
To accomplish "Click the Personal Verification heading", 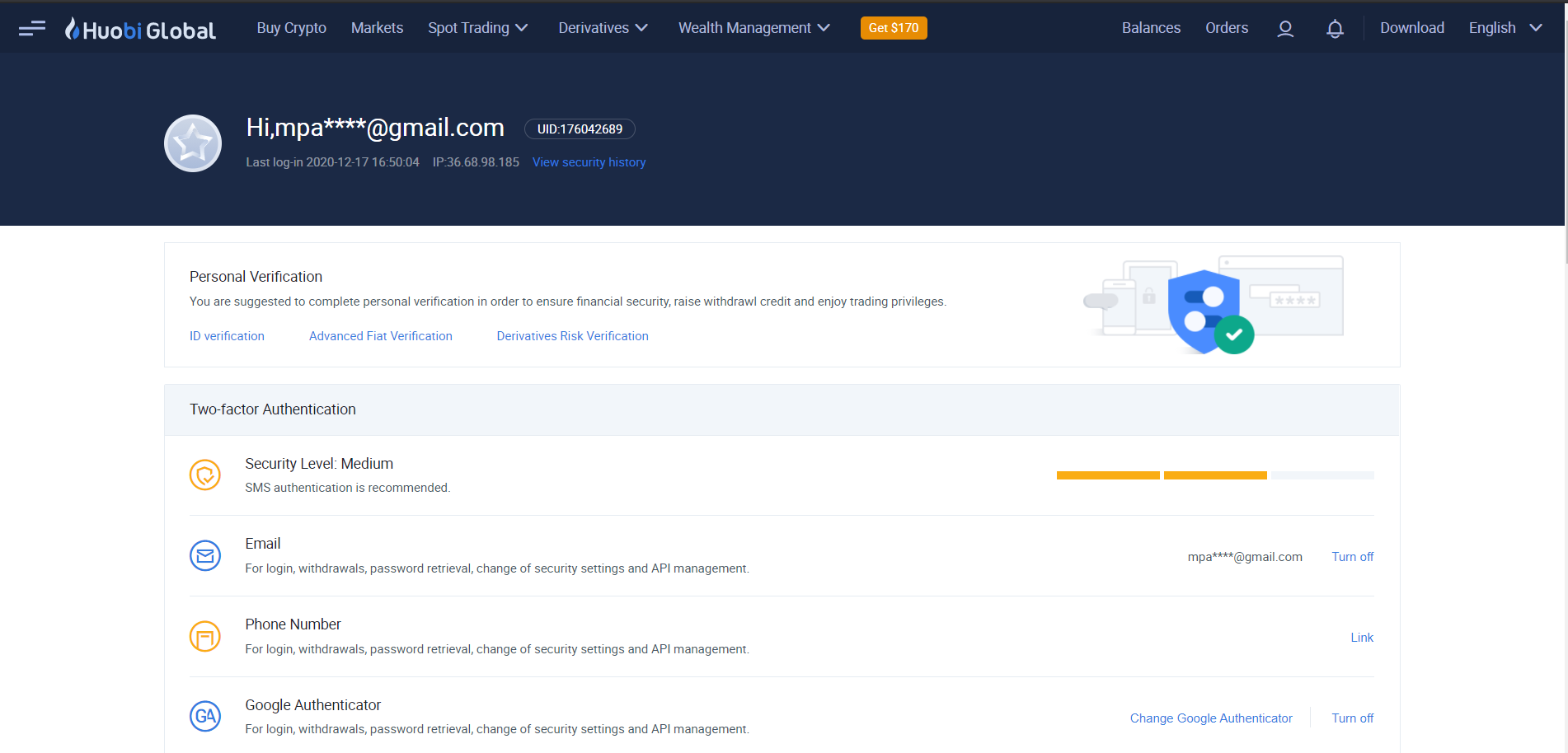I will pos(256,277).
